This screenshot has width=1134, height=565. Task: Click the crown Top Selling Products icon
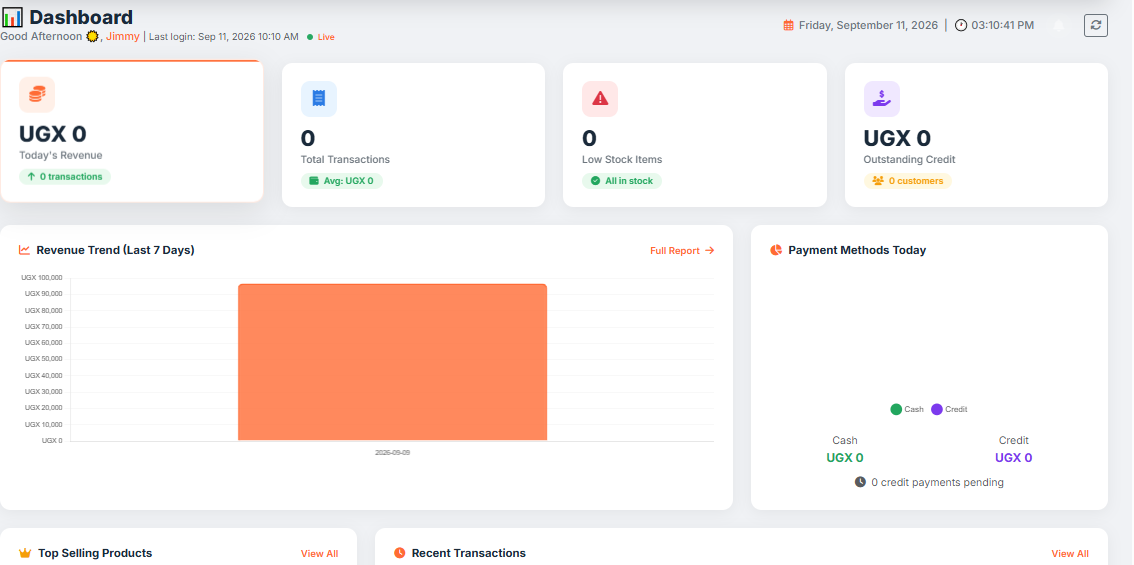tap(25, 553)
